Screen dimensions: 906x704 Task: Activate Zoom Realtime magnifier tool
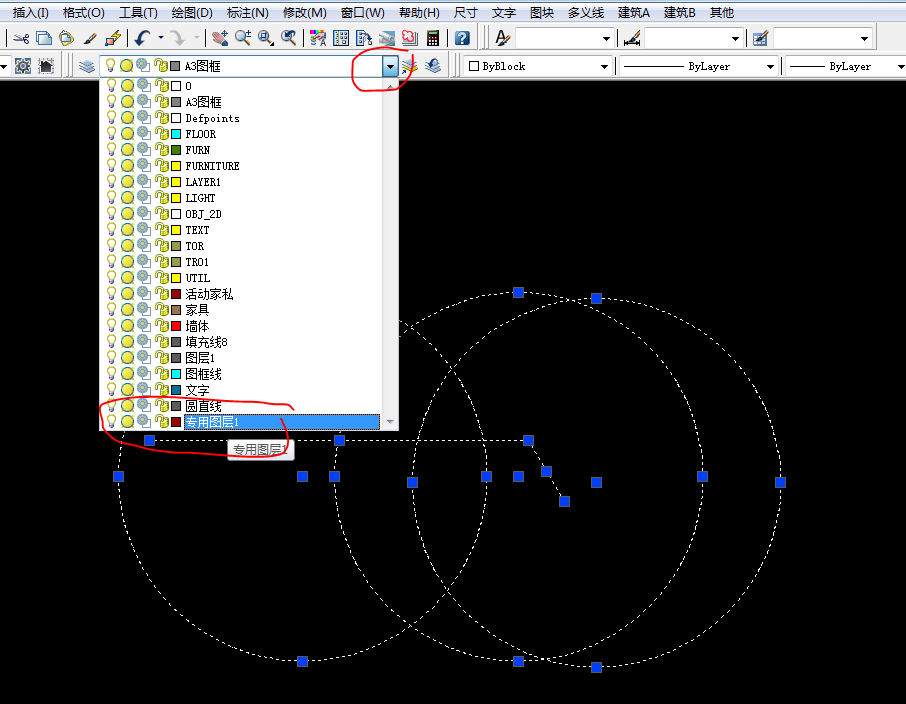(x=243, y=39)
